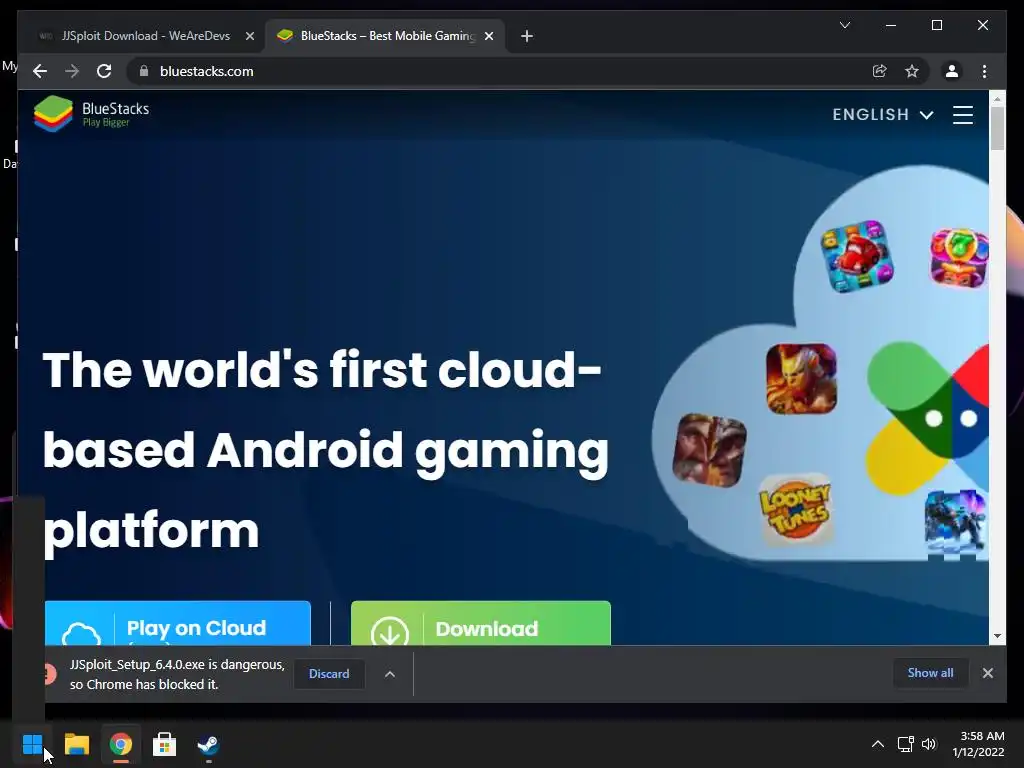Click Show all downloads

(x=930, y=673)
